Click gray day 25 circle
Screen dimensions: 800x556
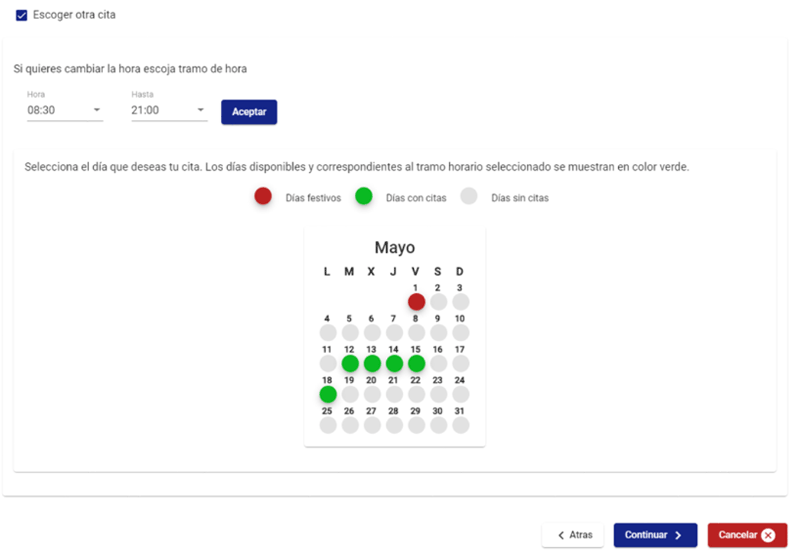coord(328,425)
